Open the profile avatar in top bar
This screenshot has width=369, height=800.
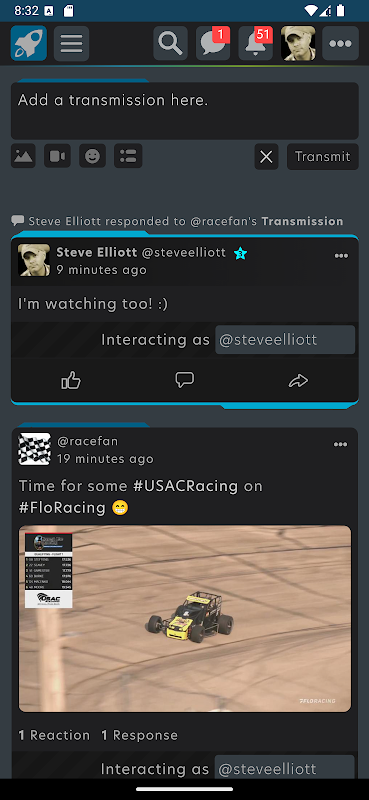tap(298, 43)
